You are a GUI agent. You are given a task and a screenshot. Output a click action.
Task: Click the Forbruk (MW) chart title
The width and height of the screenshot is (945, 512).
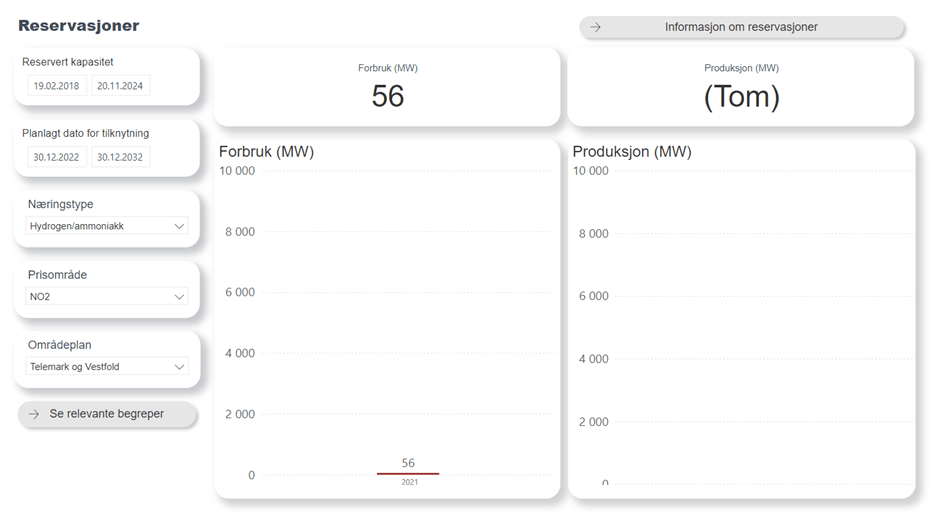[266, 152]
